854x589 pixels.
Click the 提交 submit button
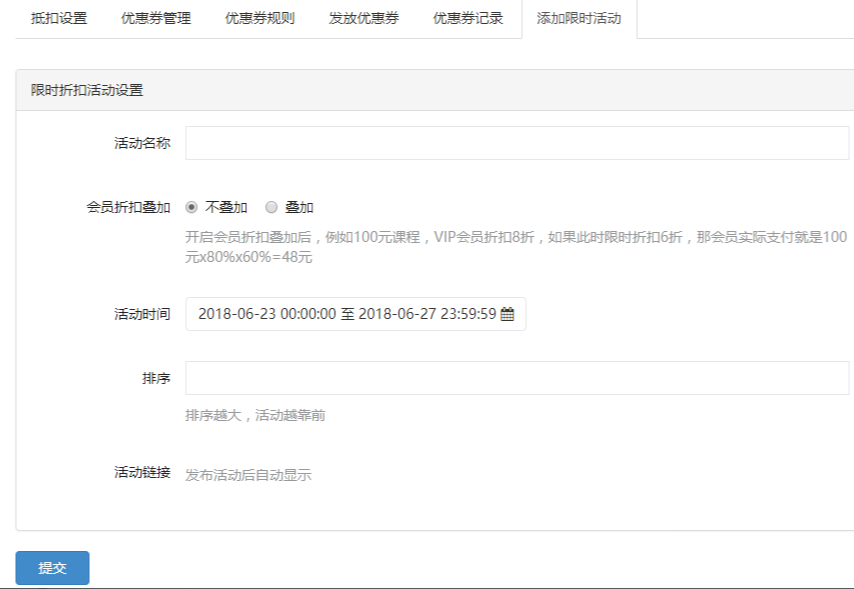52,568
